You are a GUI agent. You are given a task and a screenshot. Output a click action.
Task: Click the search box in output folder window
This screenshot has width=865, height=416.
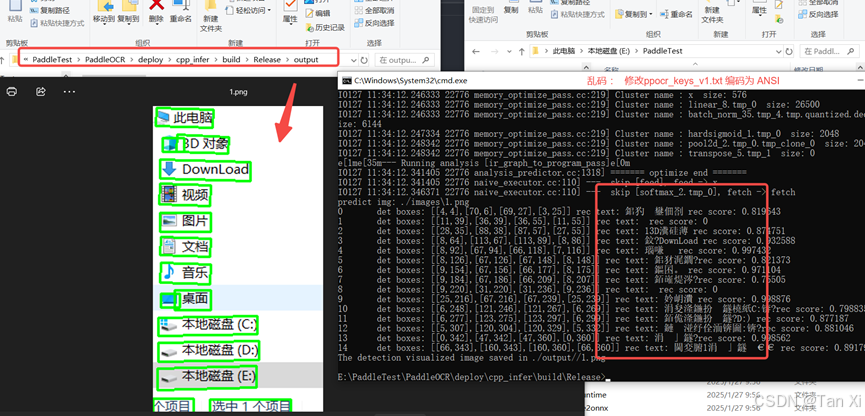[404, 60]
